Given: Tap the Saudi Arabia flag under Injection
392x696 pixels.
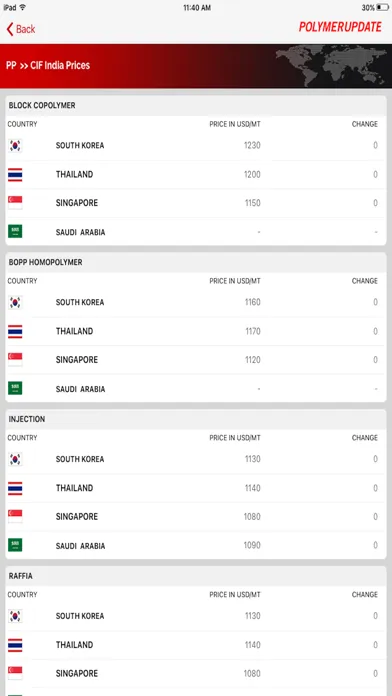Looking at the screenshot, I should click(15, 545).
